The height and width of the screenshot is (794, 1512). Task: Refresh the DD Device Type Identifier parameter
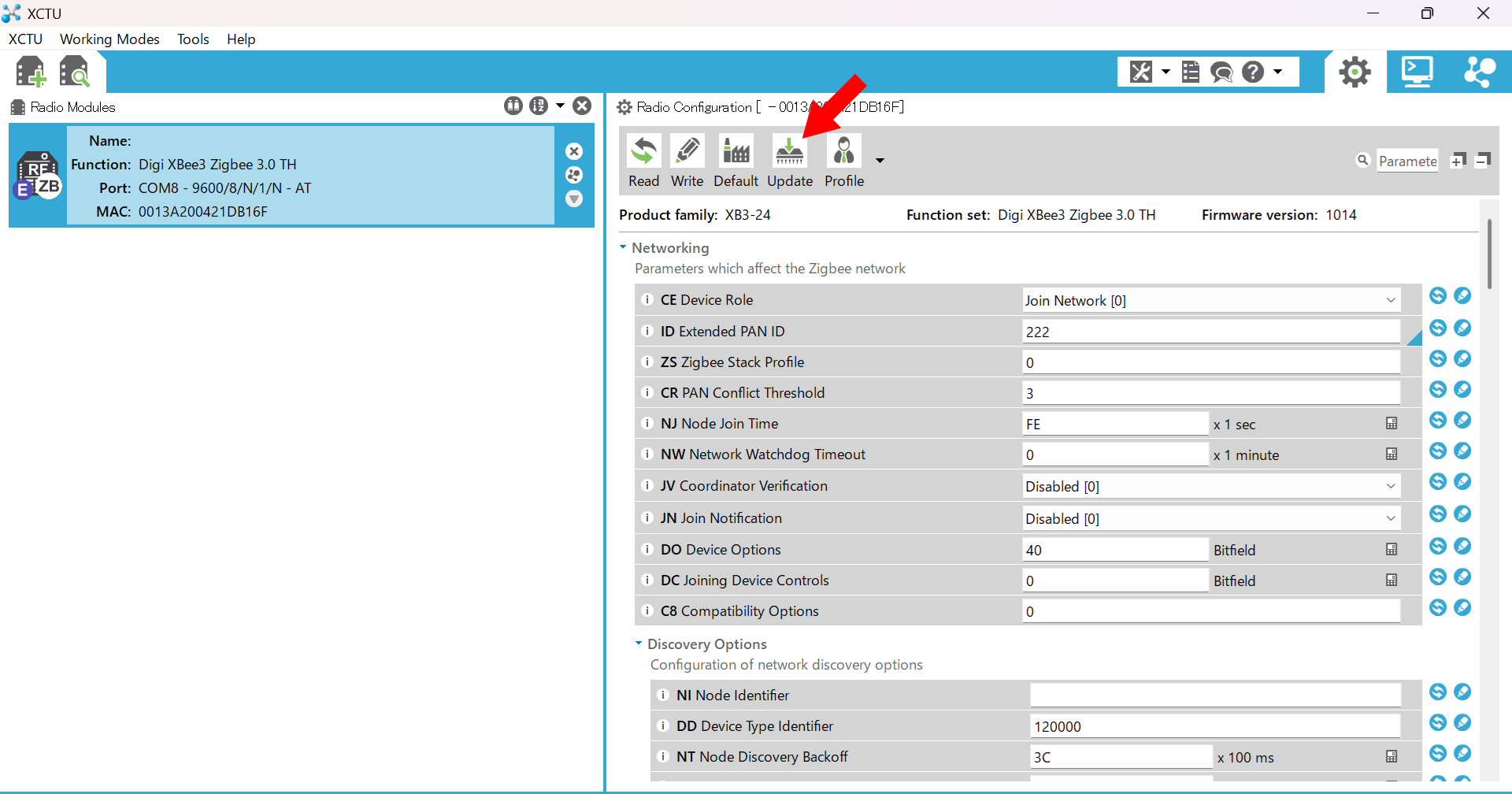[1438, 722]
